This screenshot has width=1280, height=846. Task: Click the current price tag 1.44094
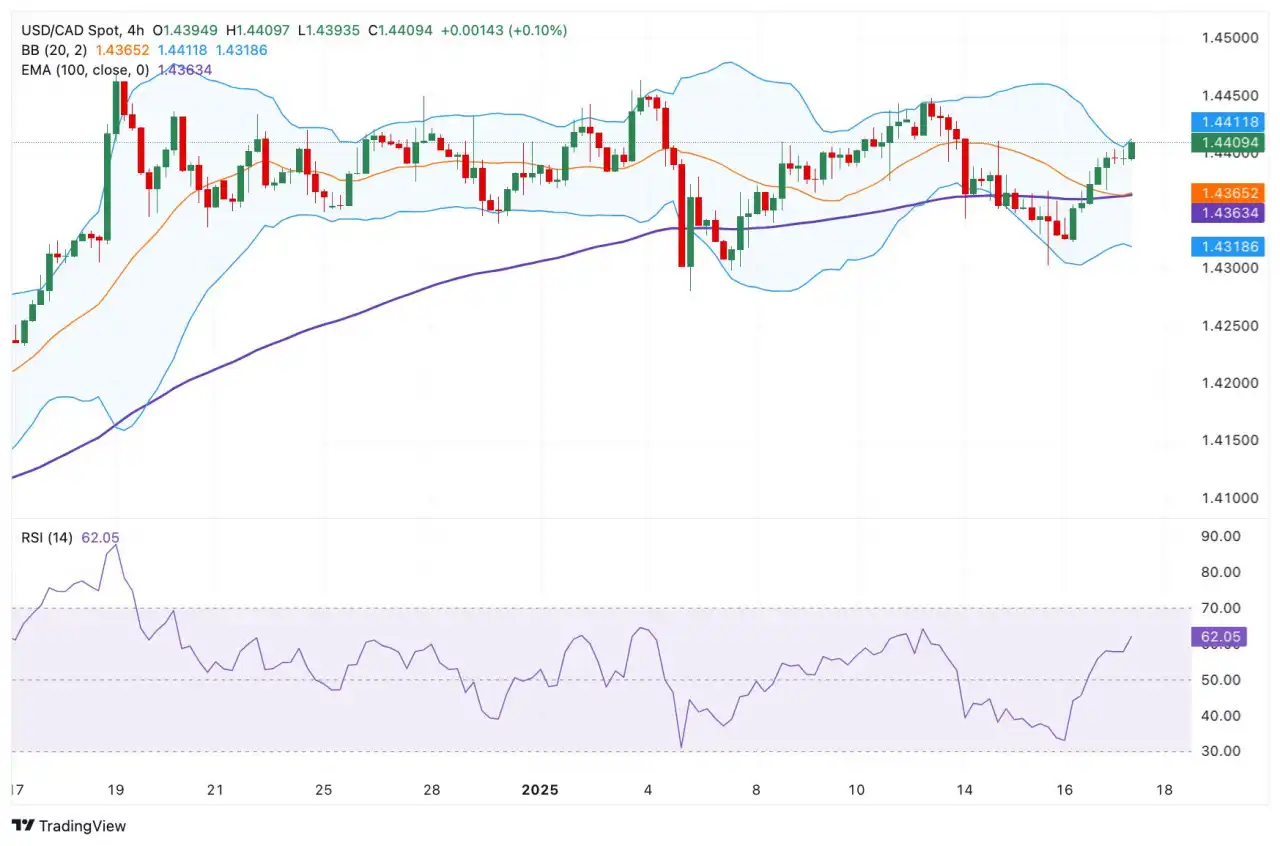(x=1228, y=143)
